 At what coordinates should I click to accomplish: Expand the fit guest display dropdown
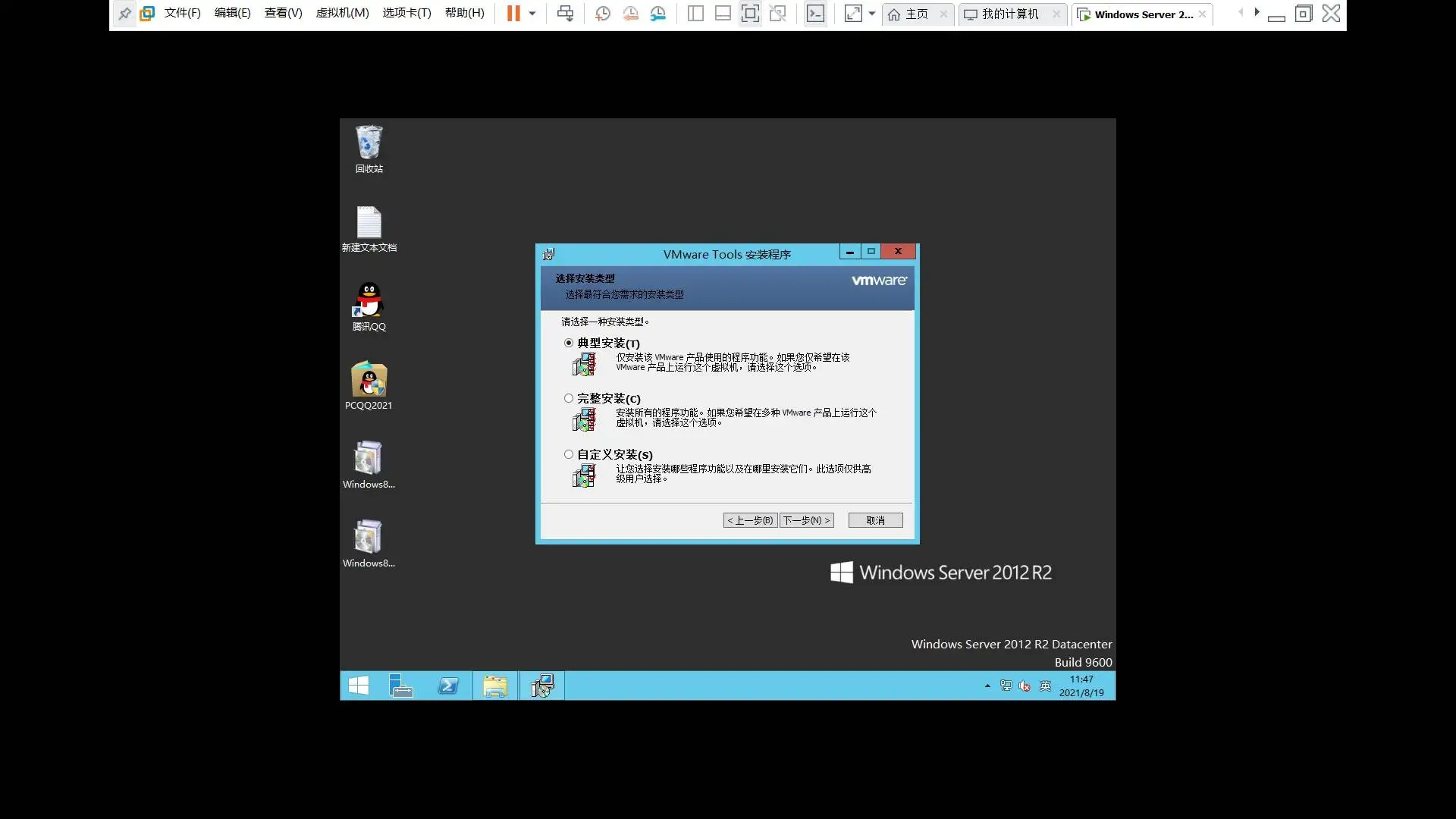click(x=873, y=13)
